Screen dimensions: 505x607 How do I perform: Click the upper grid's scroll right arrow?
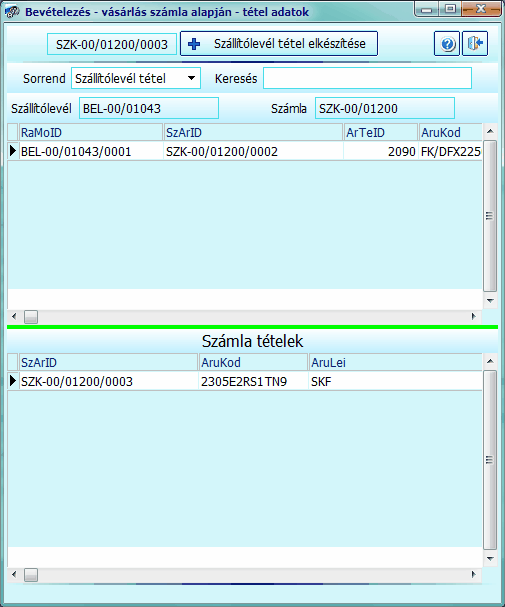(x=474, y=317)
